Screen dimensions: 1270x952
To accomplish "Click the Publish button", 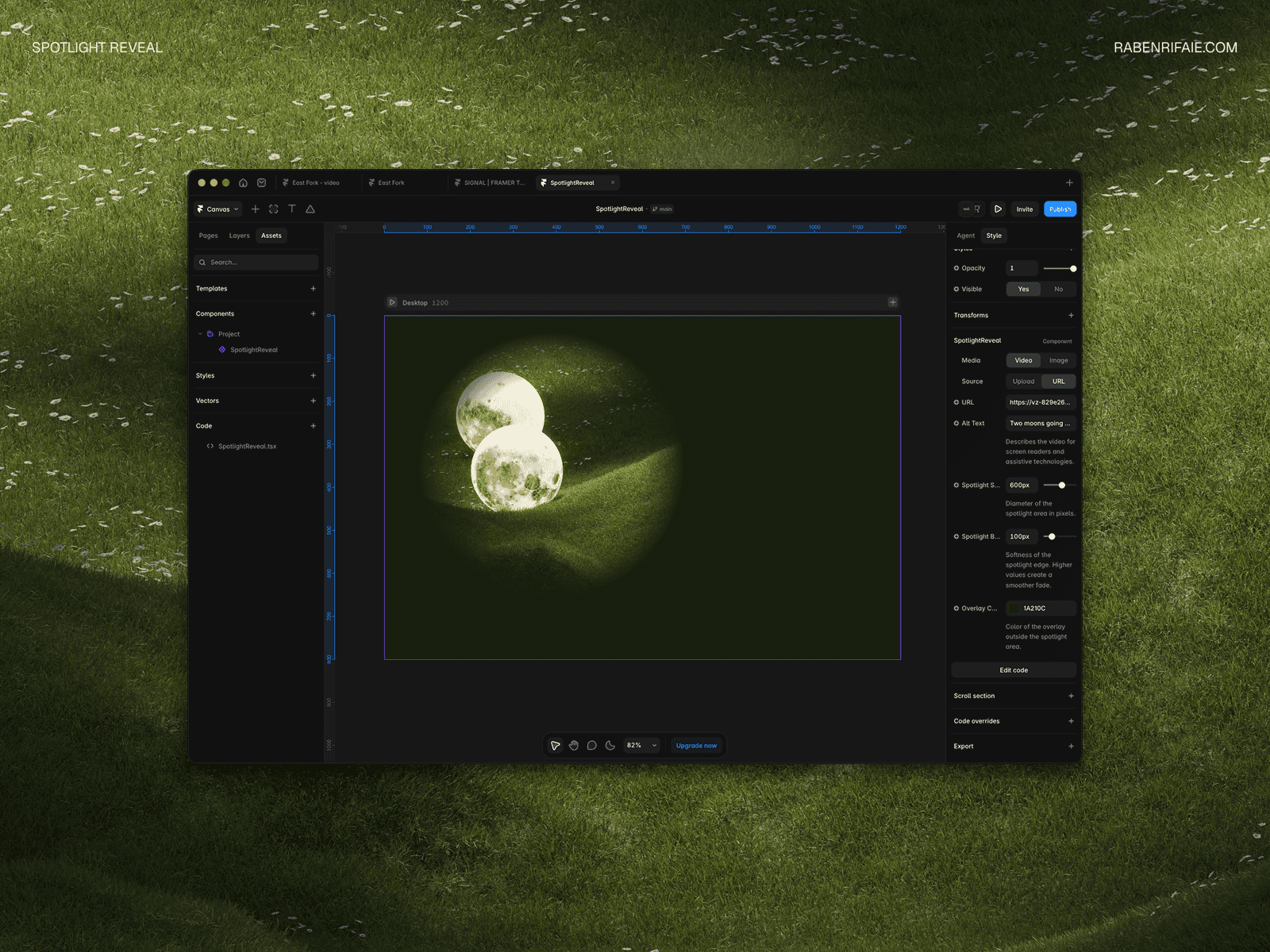I will 1060,209.
